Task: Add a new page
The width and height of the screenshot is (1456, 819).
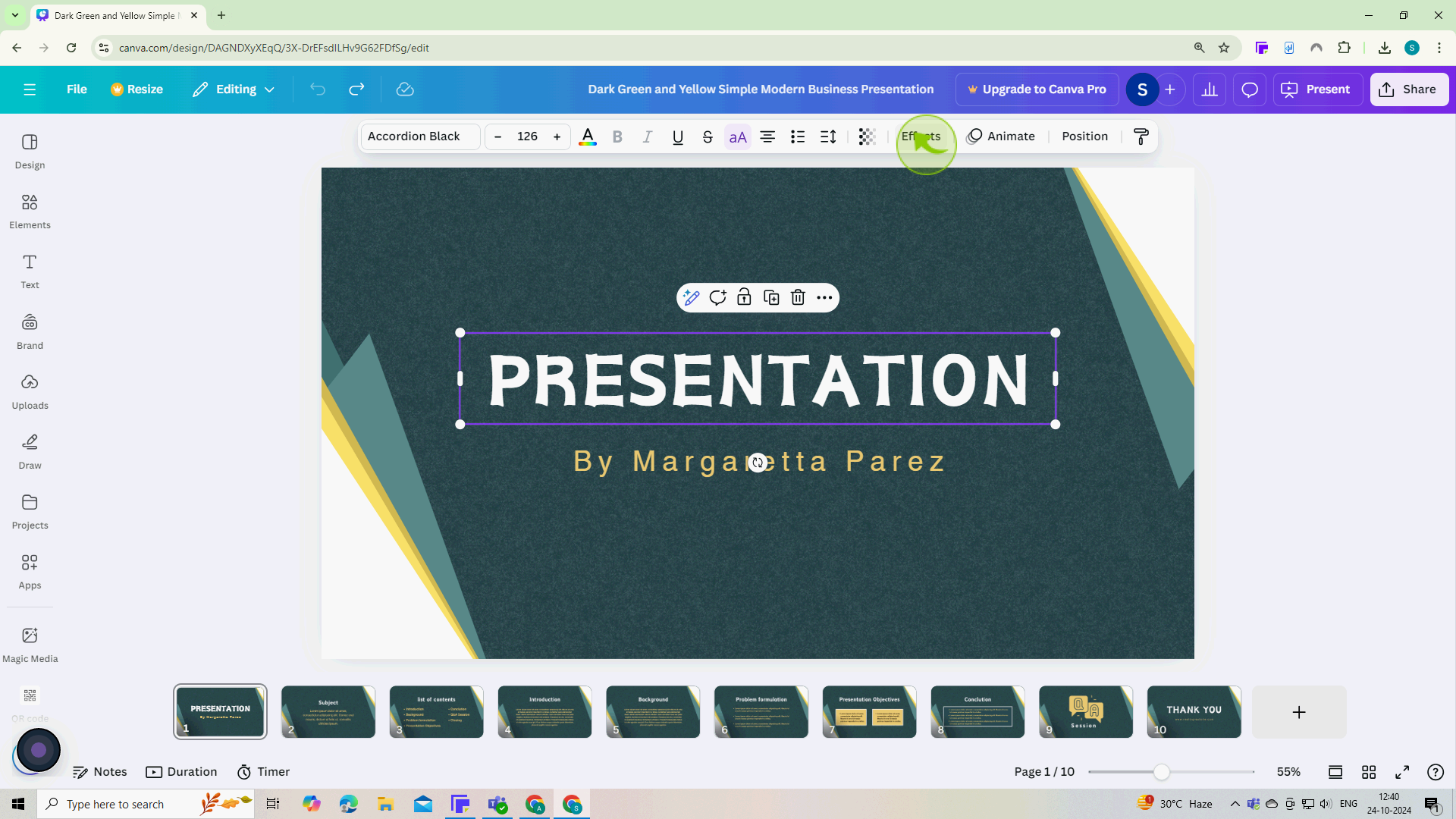Action: 1299,712
